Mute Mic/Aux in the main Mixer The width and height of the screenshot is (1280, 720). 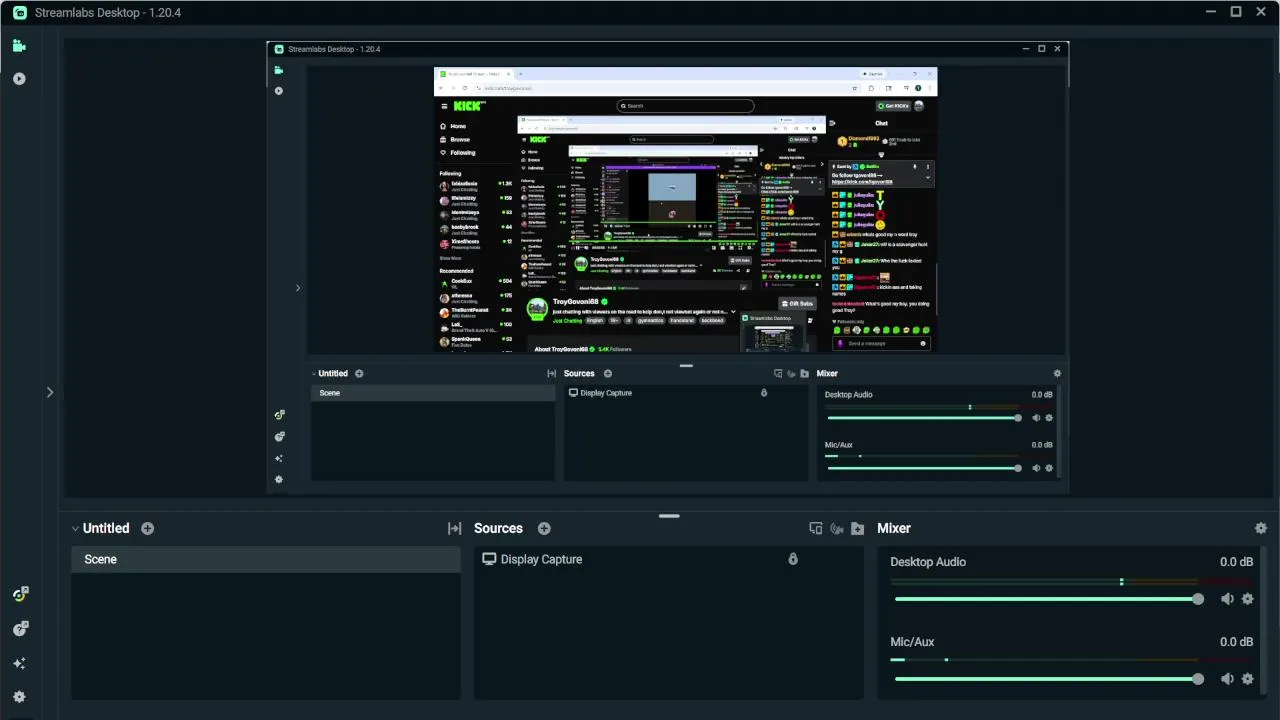tap(1227, 679)
